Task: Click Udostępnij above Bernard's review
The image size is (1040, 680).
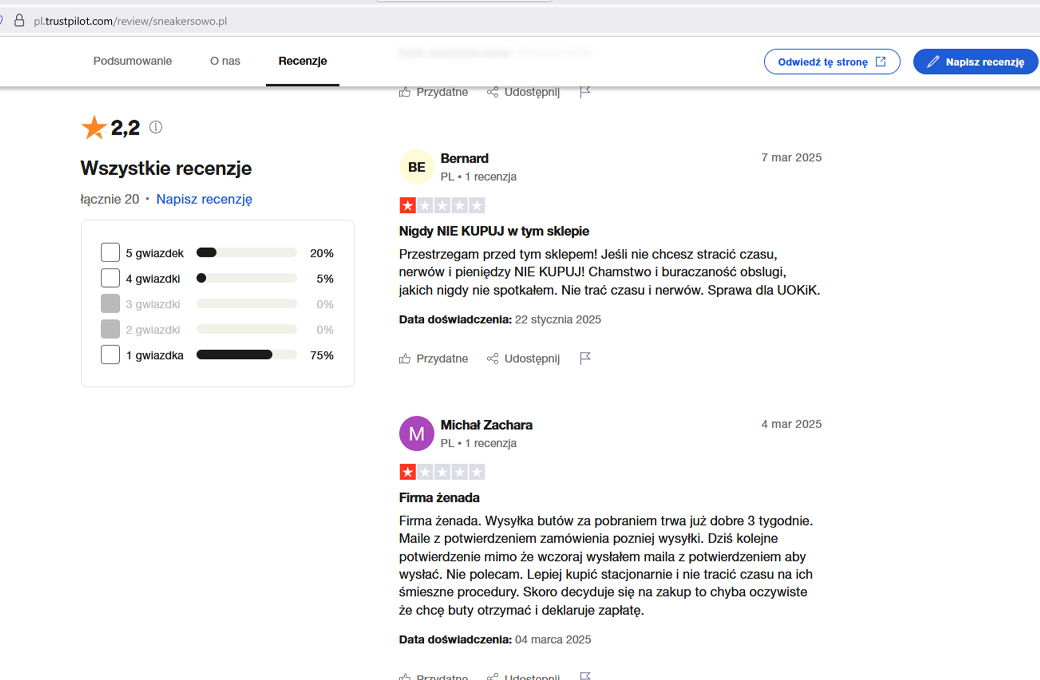Action: click(523, 92)
